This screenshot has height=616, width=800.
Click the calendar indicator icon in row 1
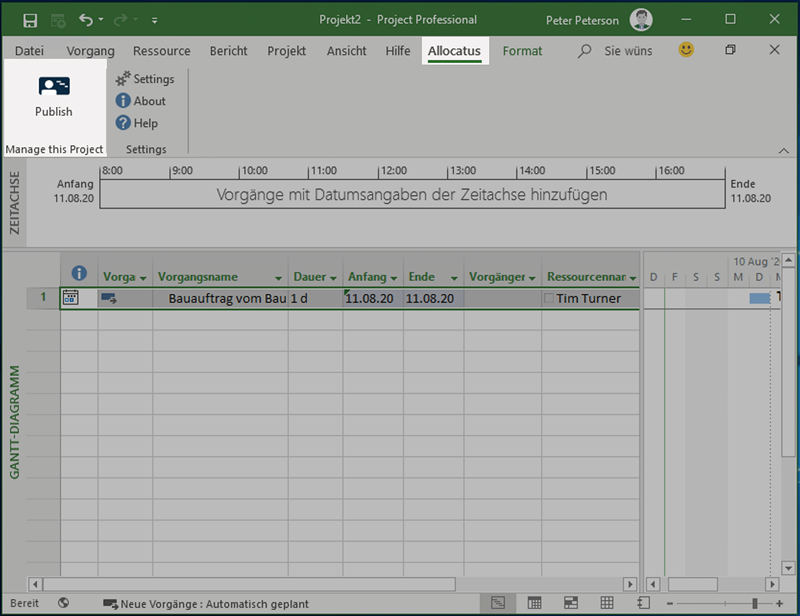[70, 297]
